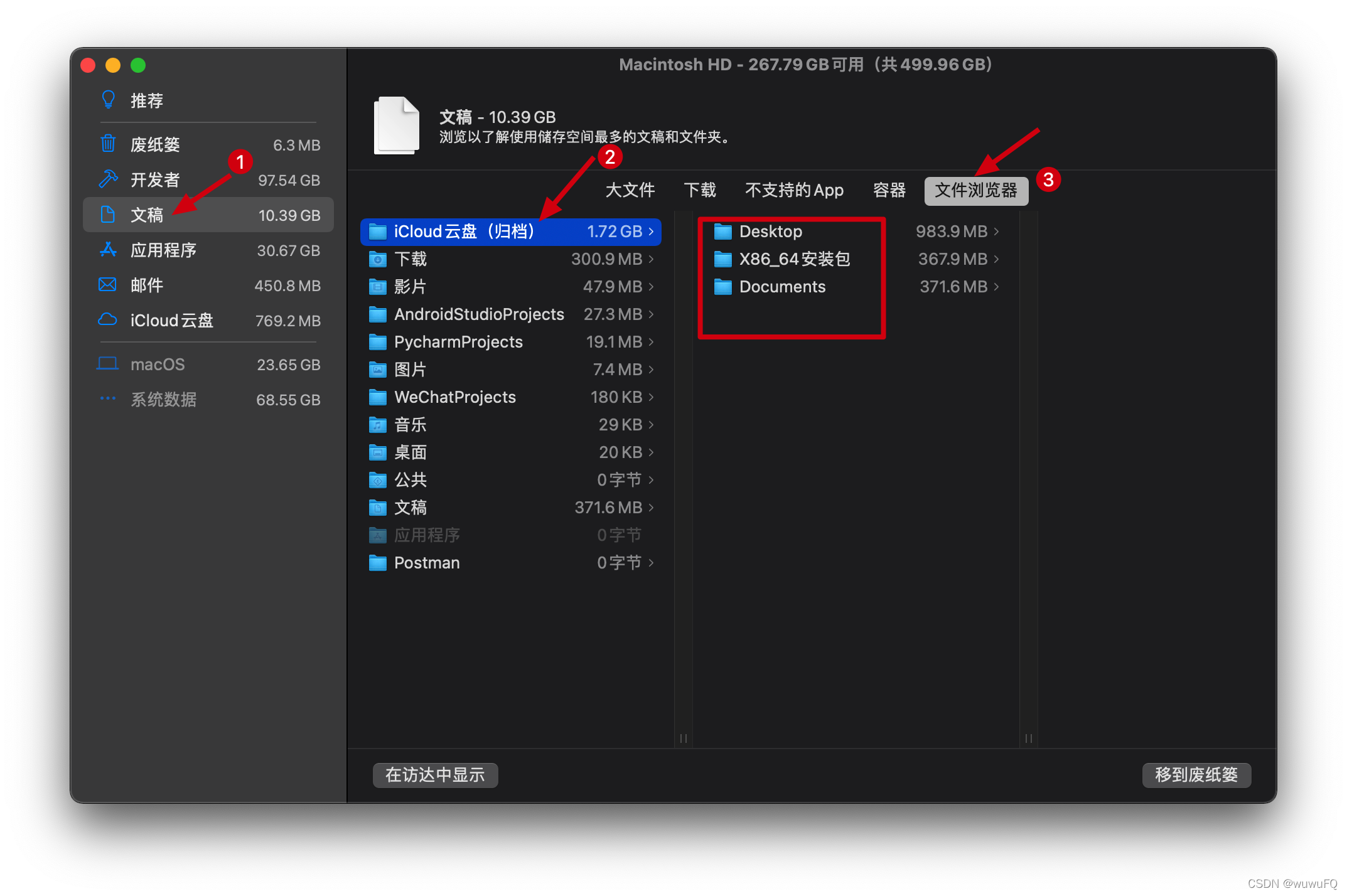Expand the X86_64 安装包 folder chevron
Viewport: 1347px width, 896px height.
pos(996,259)
